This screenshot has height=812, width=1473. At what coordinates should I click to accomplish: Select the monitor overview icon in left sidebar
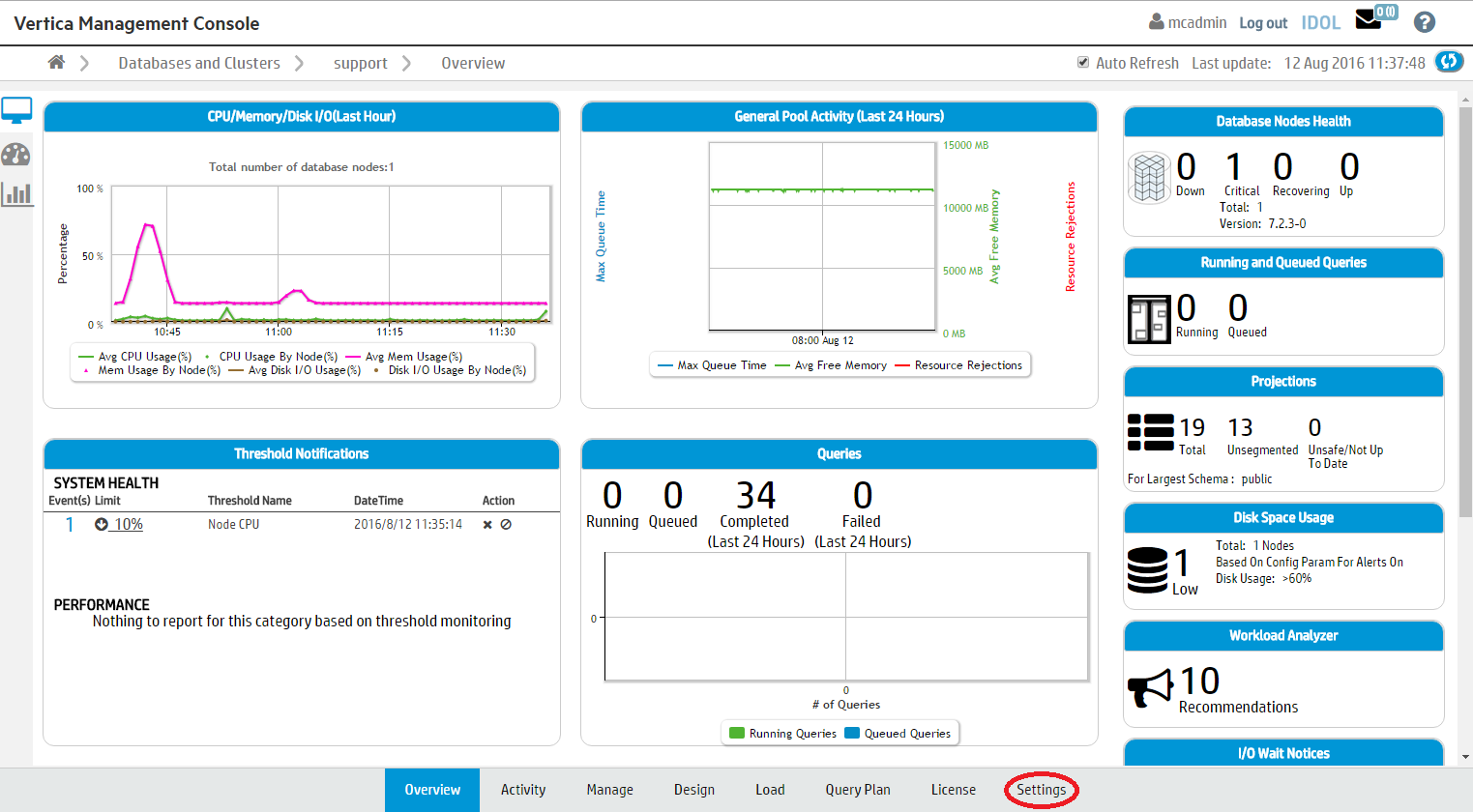(x=16, y=111)
